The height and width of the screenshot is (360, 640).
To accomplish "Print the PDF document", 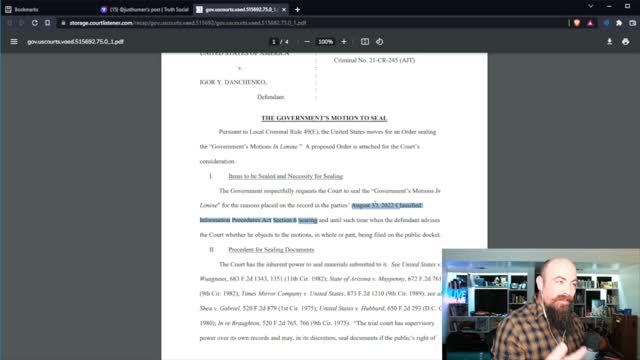I will 625,42.
